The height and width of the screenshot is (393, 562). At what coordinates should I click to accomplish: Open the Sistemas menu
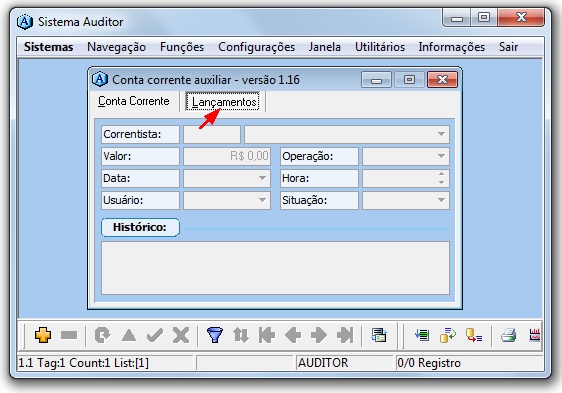[48, 47]
